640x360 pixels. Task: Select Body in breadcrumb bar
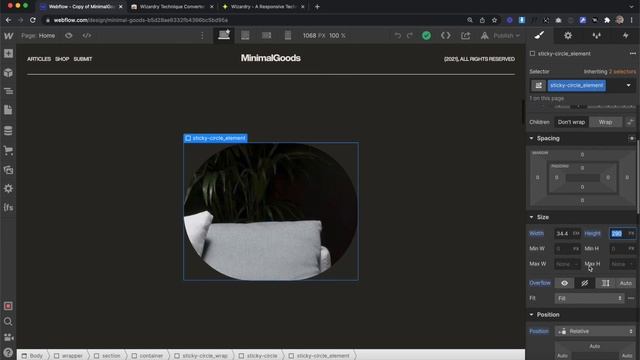tap(32, 356)
